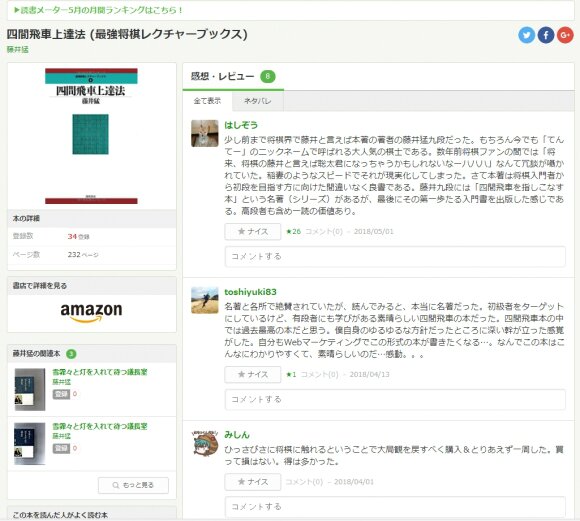
Task: Share the book on Google Plus
Action: click(x=565, y=35)
